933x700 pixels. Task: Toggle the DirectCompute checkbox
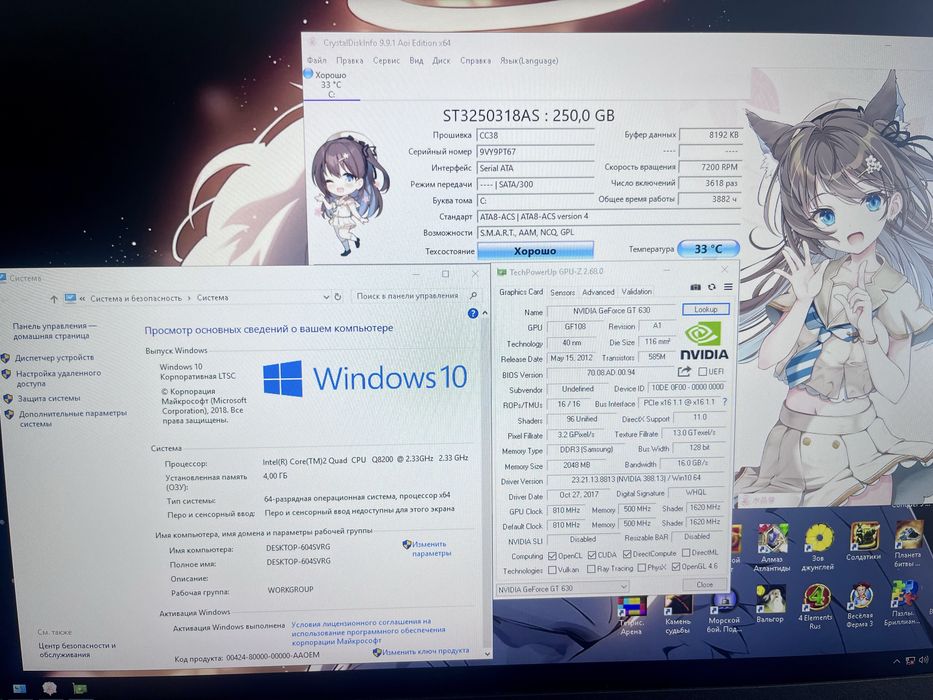pyautogui.click(x=627, y=554)
